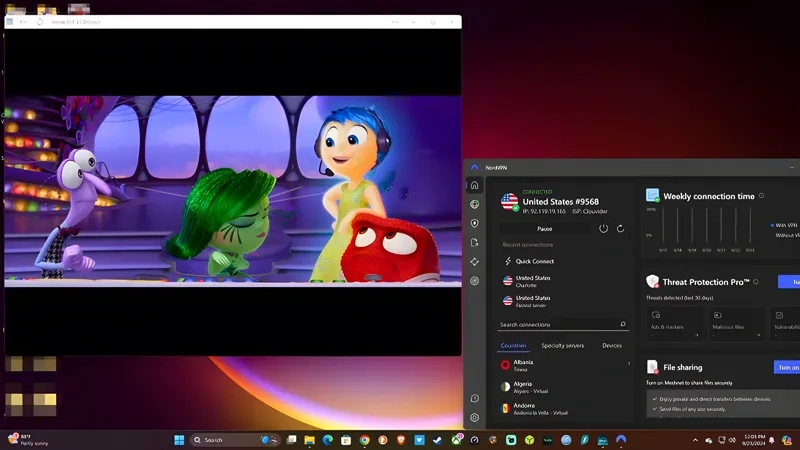This screenshot has width=800, height=450.
Task: Click the File sharing document icon
Action: tap(652, 367)
